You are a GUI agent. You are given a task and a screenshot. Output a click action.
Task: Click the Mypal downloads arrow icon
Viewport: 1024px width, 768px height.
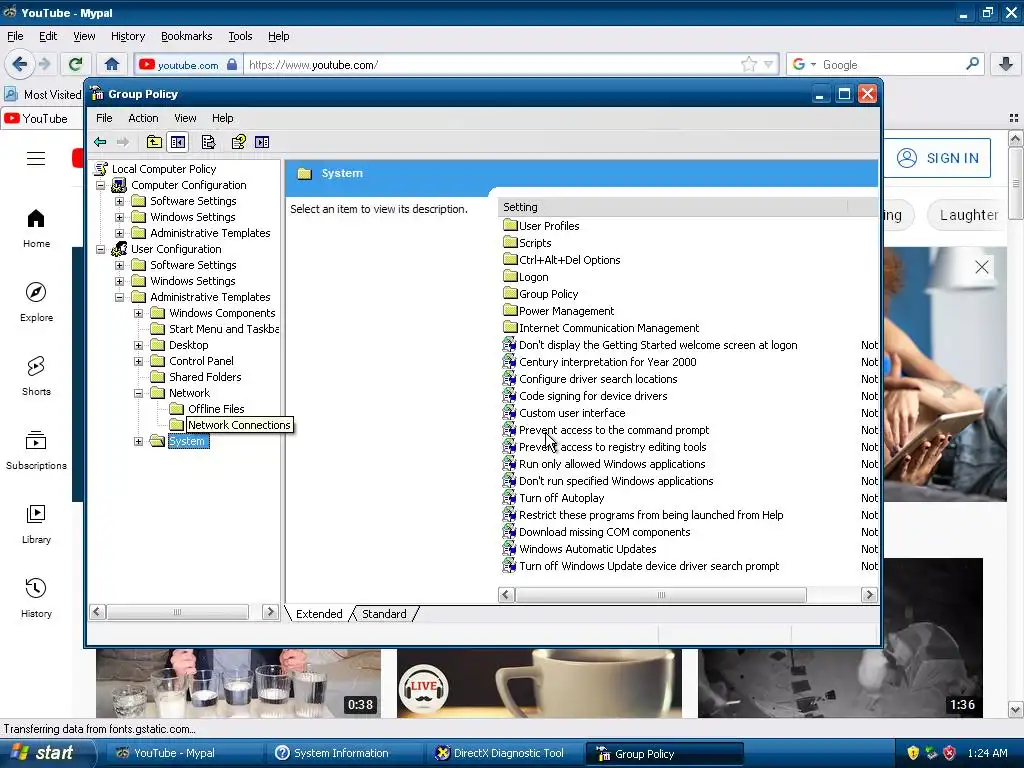1006,64
